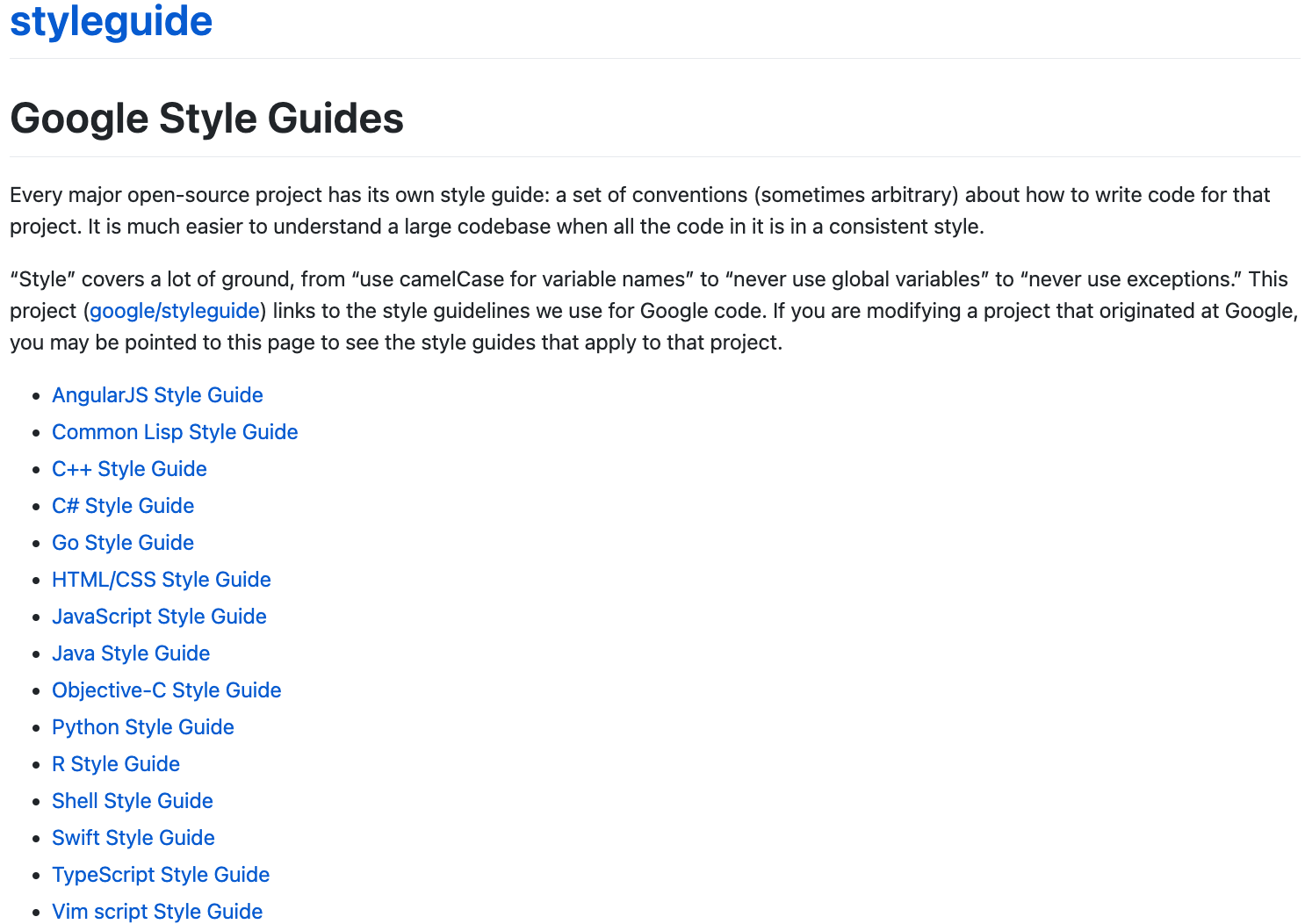
Task: Open the Swift Style Guide
Action: pos(133,838)
